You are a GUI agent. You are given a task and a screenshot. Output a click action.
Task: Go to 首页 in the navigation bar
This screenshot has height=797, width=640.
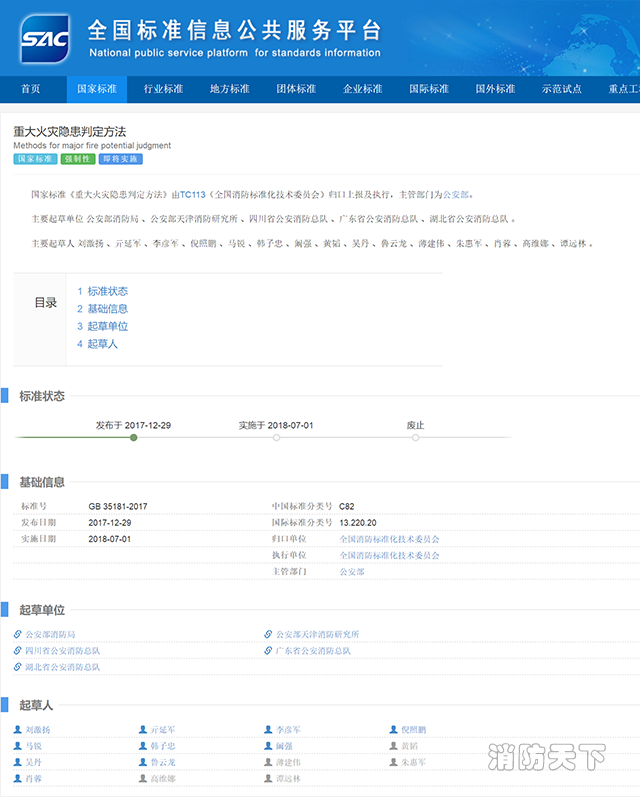pyautogui.click(x=31, y=89)
